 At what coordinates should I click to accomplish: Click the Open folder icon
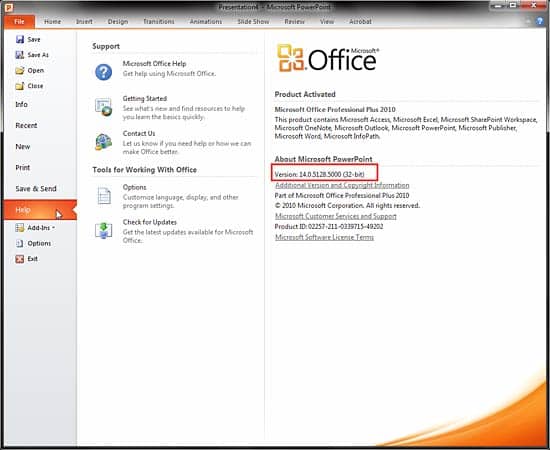20,70
